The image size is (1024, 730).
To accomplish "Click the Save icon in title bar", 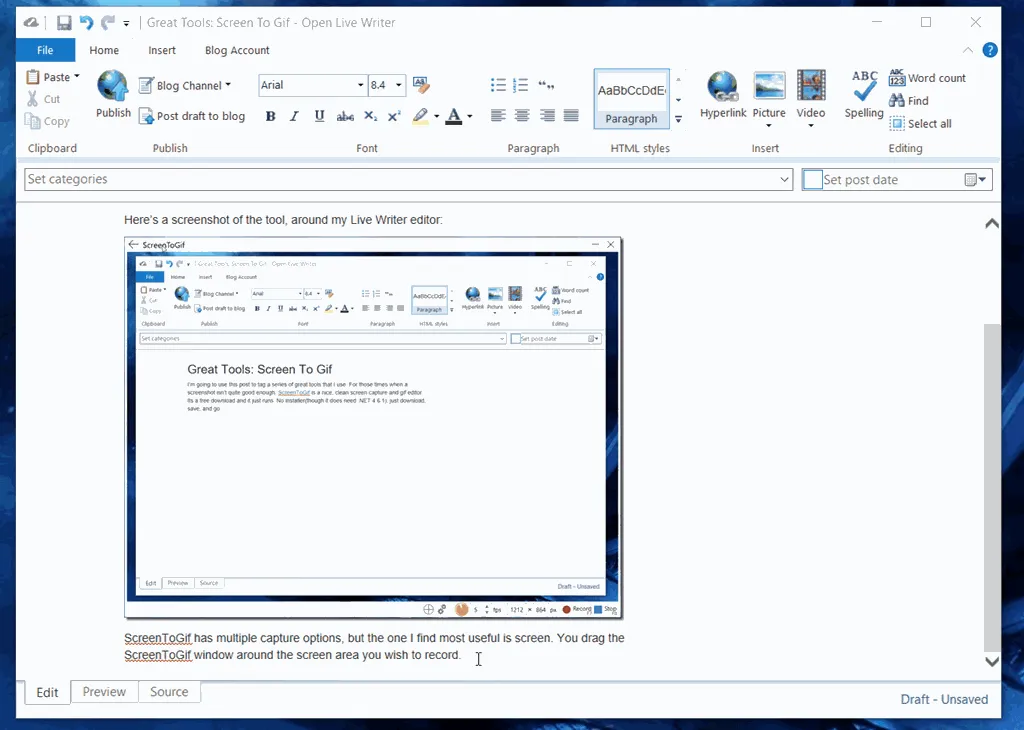I will coord(64,22).
